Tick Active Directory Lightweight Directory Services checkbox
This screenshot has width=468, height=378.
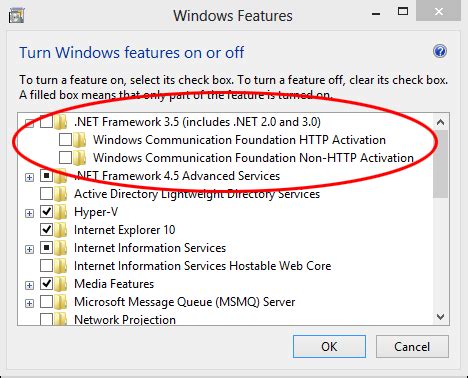(46, 194)
